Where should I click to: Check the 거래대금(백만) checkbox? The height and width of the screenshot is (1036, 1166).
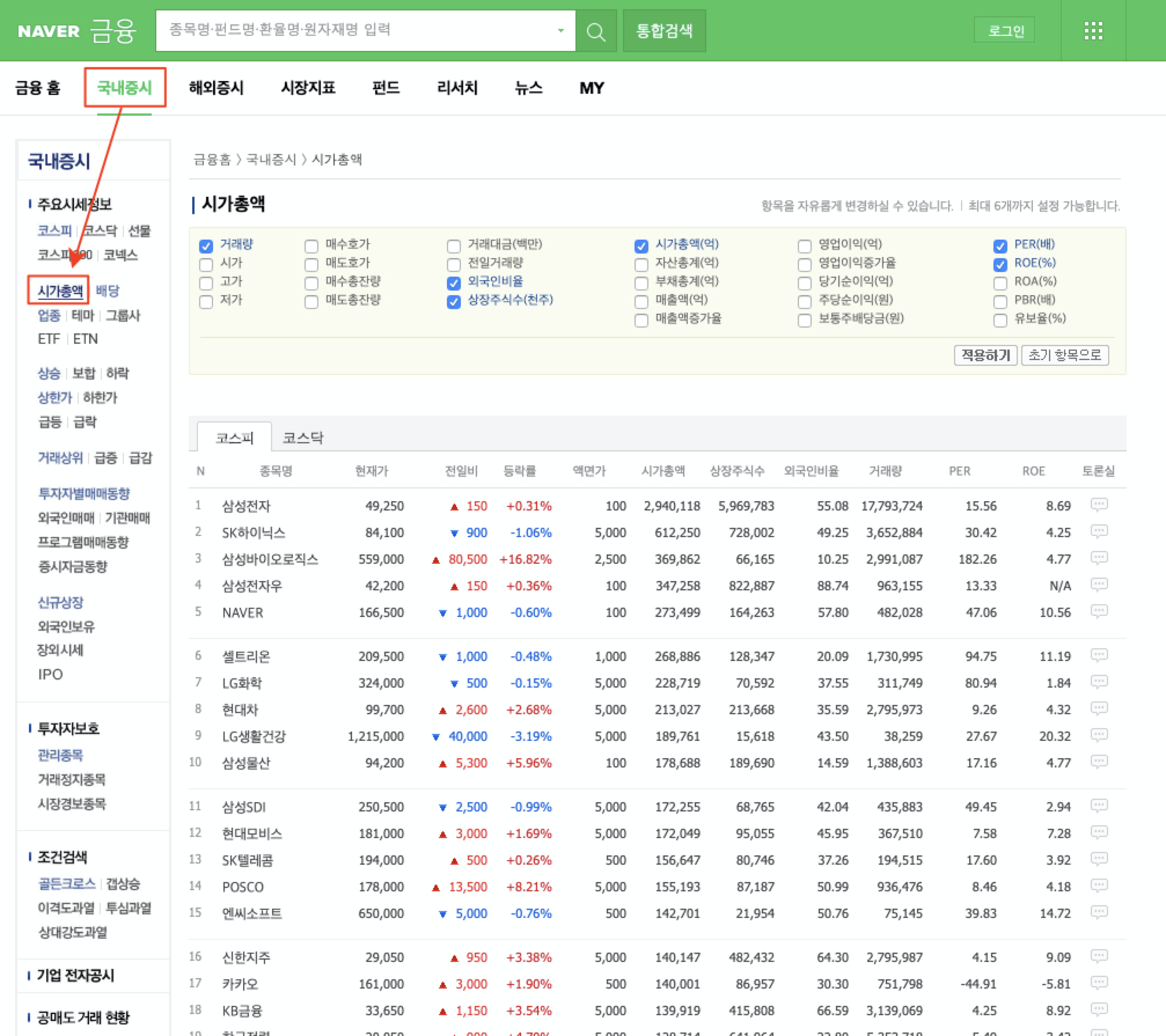454,246
